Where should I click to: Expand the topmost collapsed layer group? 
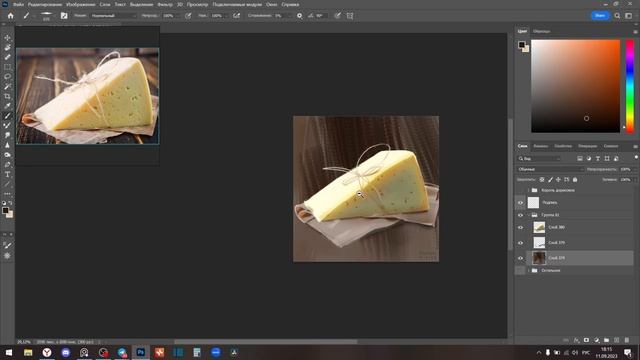[x=529, y=190]
